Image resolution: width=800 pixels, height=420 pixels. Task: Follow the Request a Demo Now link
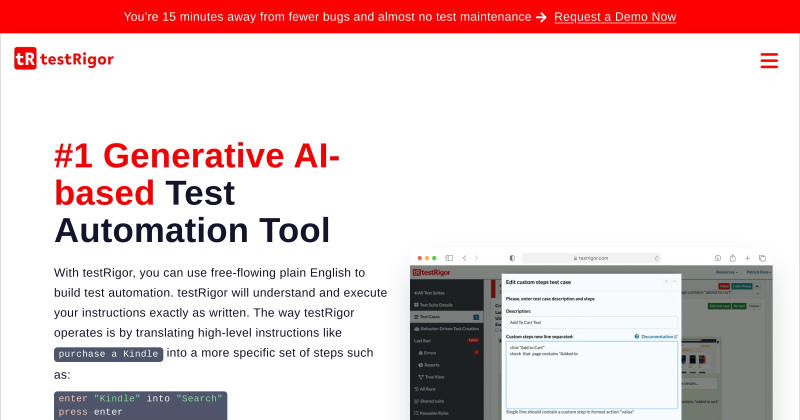[x=615, y=17]
